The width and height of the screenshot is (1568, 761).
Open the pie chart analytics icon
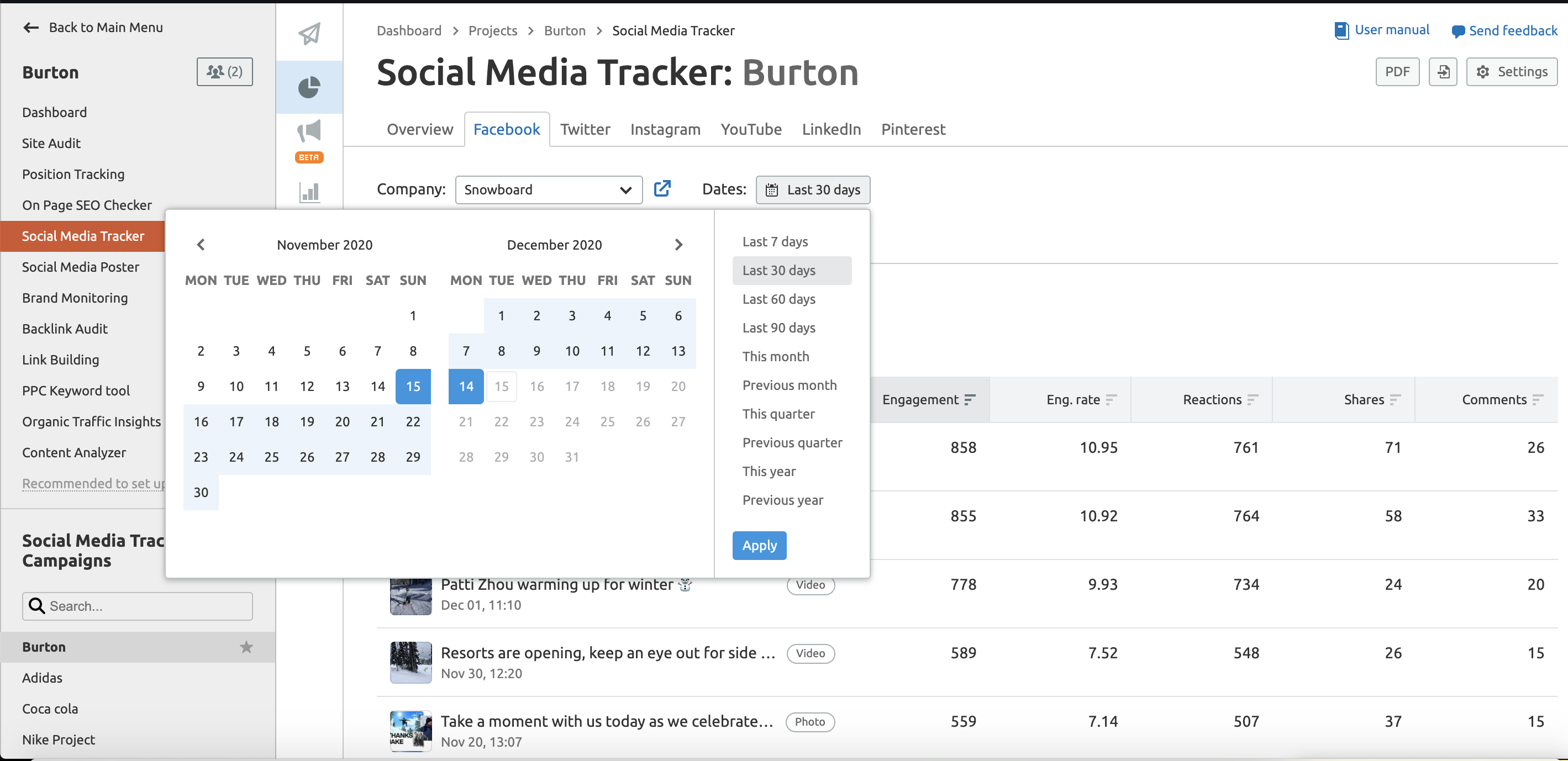click(x=311, y=87)
